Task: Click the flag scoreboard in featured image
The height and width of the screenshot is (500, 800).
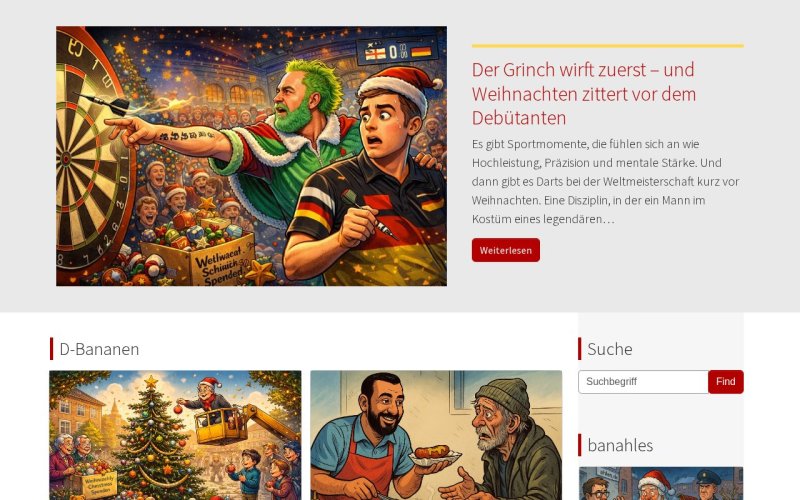Action: tap(397, 52)
